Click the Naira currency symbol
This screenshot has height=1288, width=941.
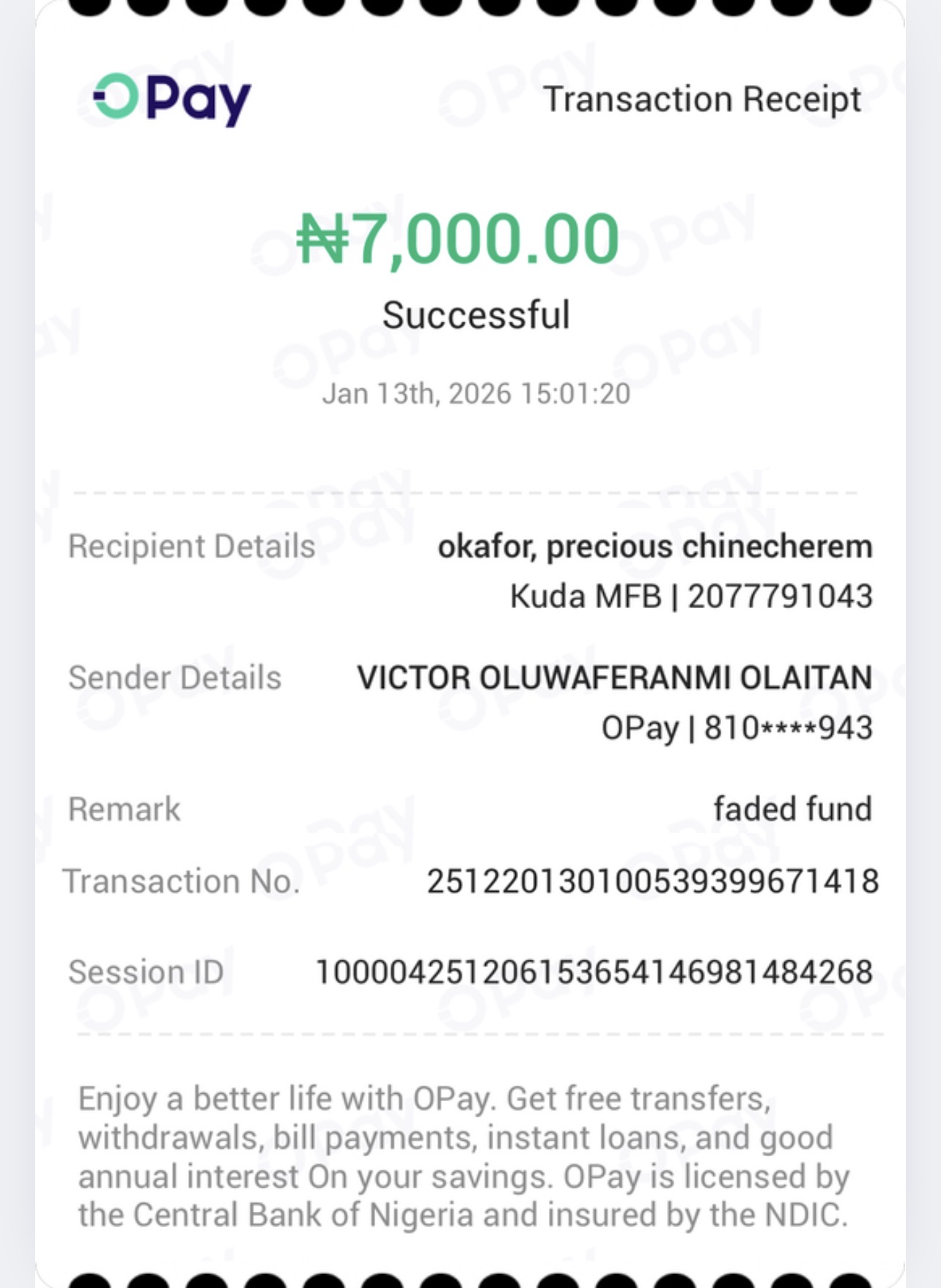[x=322, y=239]
